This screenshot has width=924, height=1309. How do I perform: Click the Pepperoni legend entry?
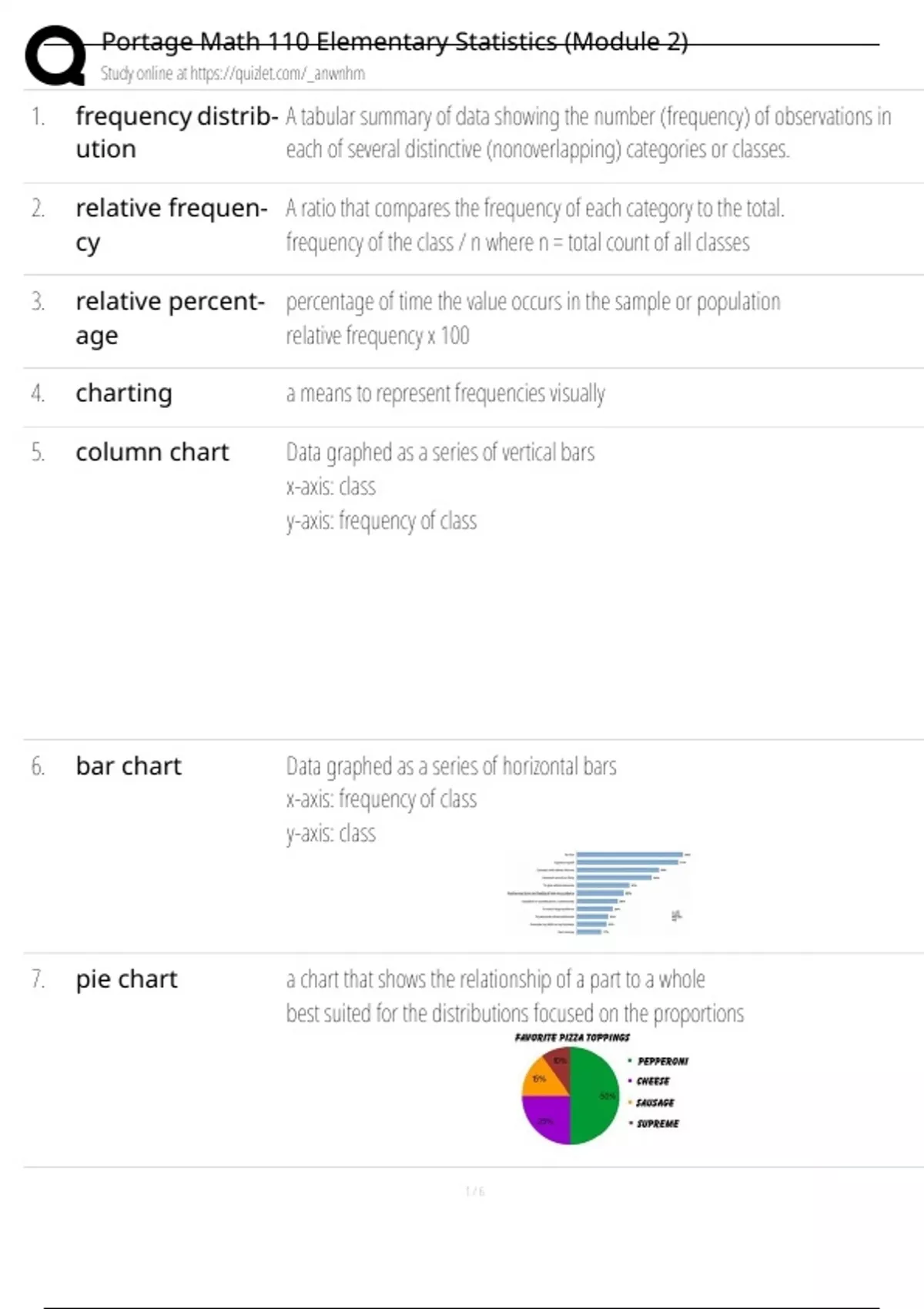coord(659,1060)
